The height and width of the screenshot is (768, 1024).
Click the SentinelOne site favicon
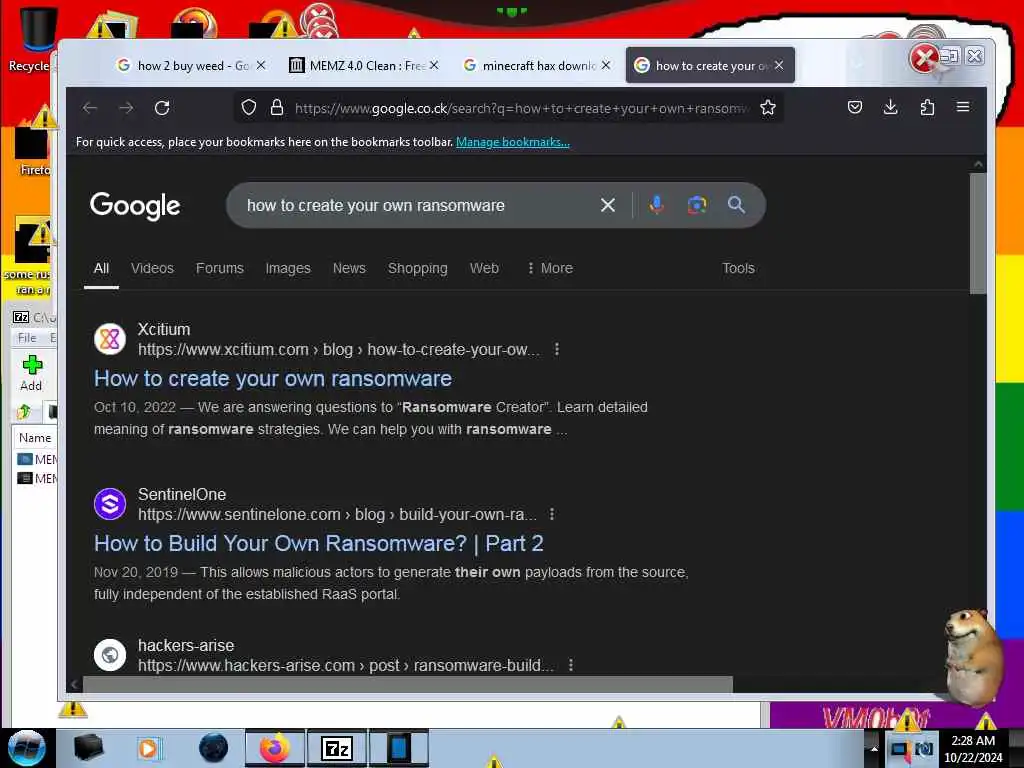(110, 504)
